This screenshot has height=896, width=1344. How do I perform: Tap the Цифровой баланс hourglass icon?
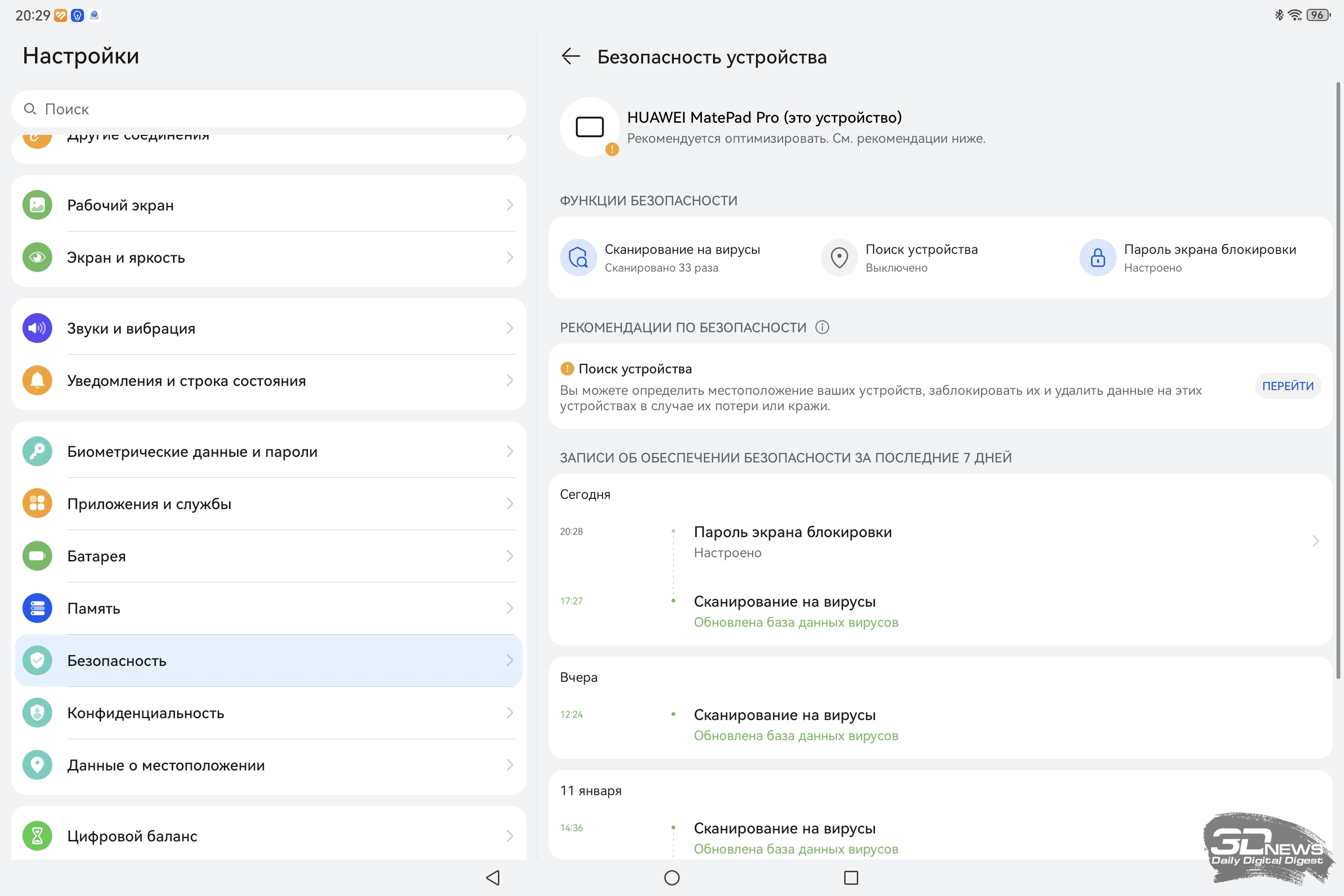(37, 836)
